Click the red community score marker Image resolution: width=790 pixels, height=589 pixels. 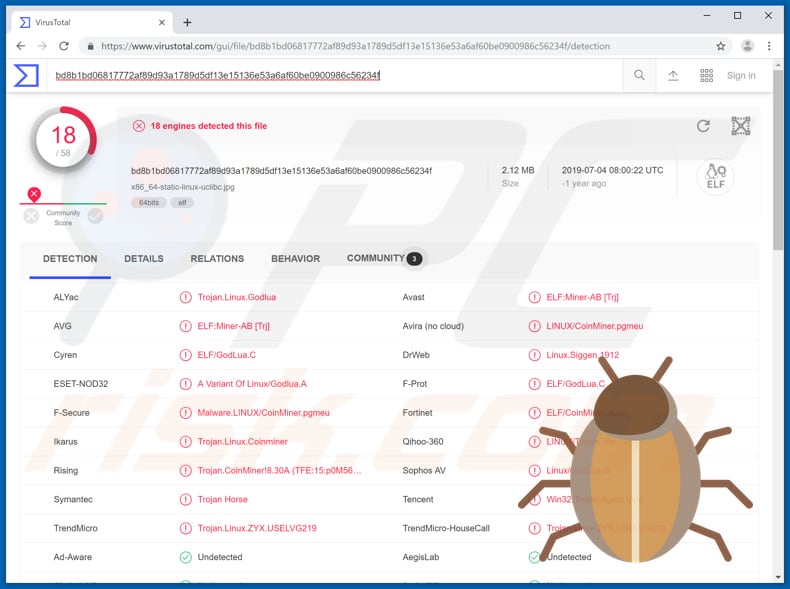34,194
